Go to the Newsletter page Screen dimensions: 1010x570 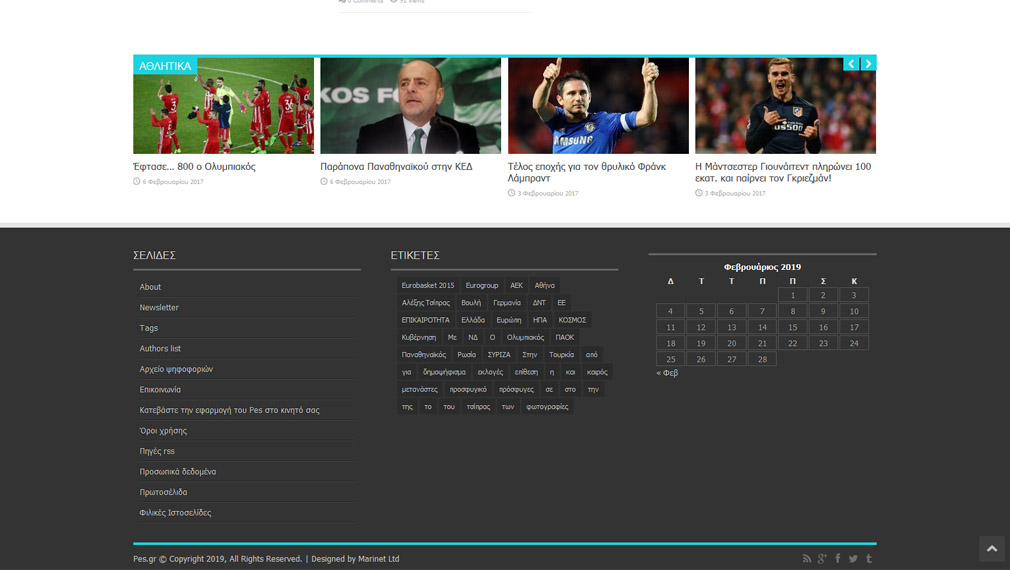click(x=159, y=307)
